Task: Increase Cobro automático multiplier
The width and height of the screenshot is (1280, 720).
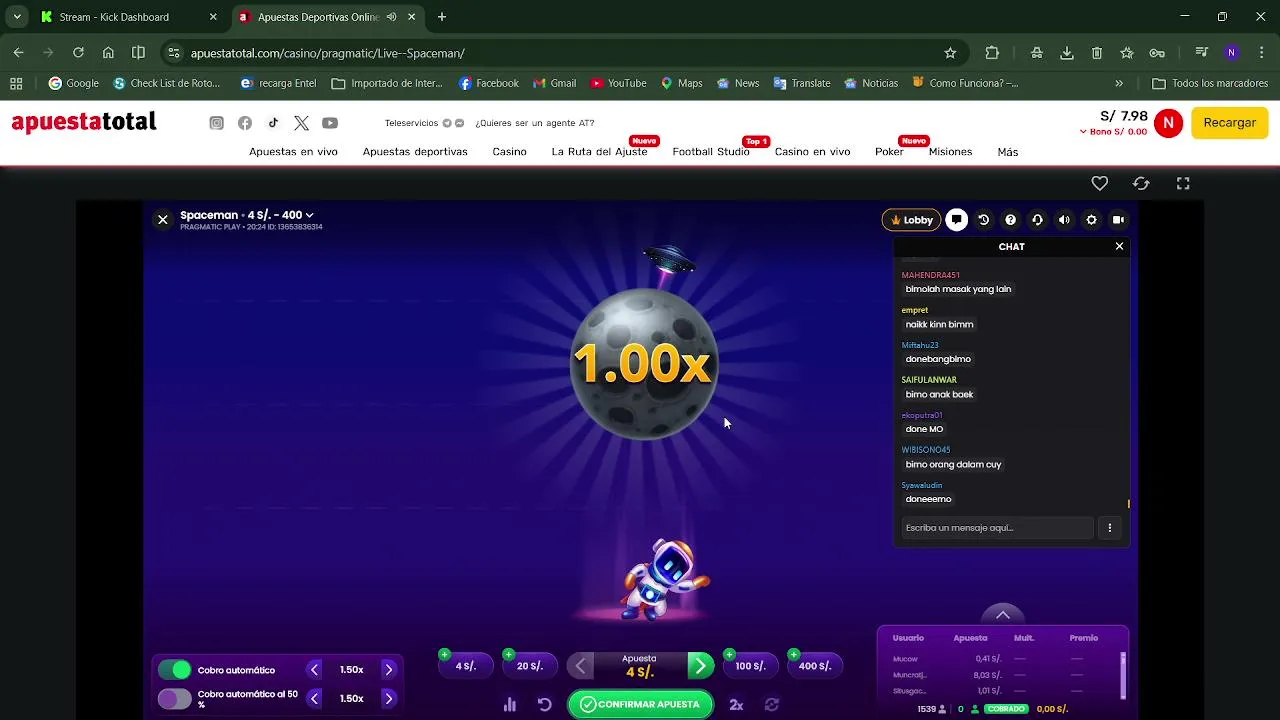Action: (x=388, y=670)
